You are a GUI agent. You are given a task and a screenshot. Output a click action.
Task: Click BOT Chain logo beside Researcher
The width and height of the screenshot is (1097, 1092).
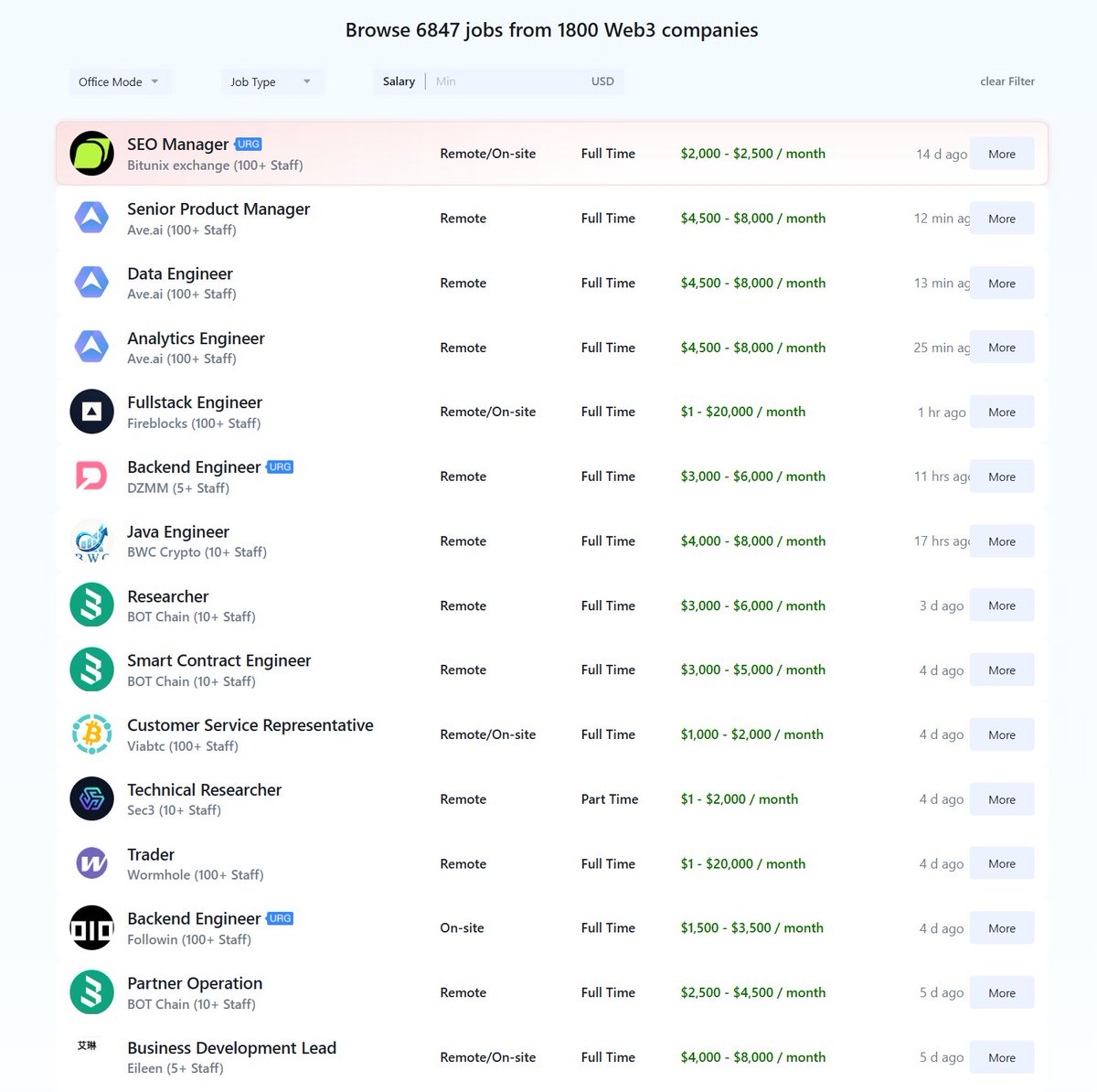(x=91, y=605)
